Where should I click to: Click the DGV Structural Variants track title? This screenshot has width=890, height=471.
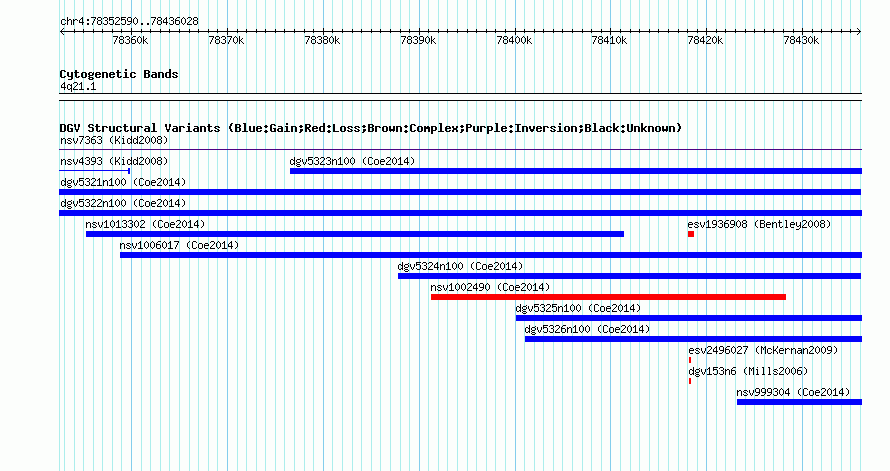coord(370,128)
